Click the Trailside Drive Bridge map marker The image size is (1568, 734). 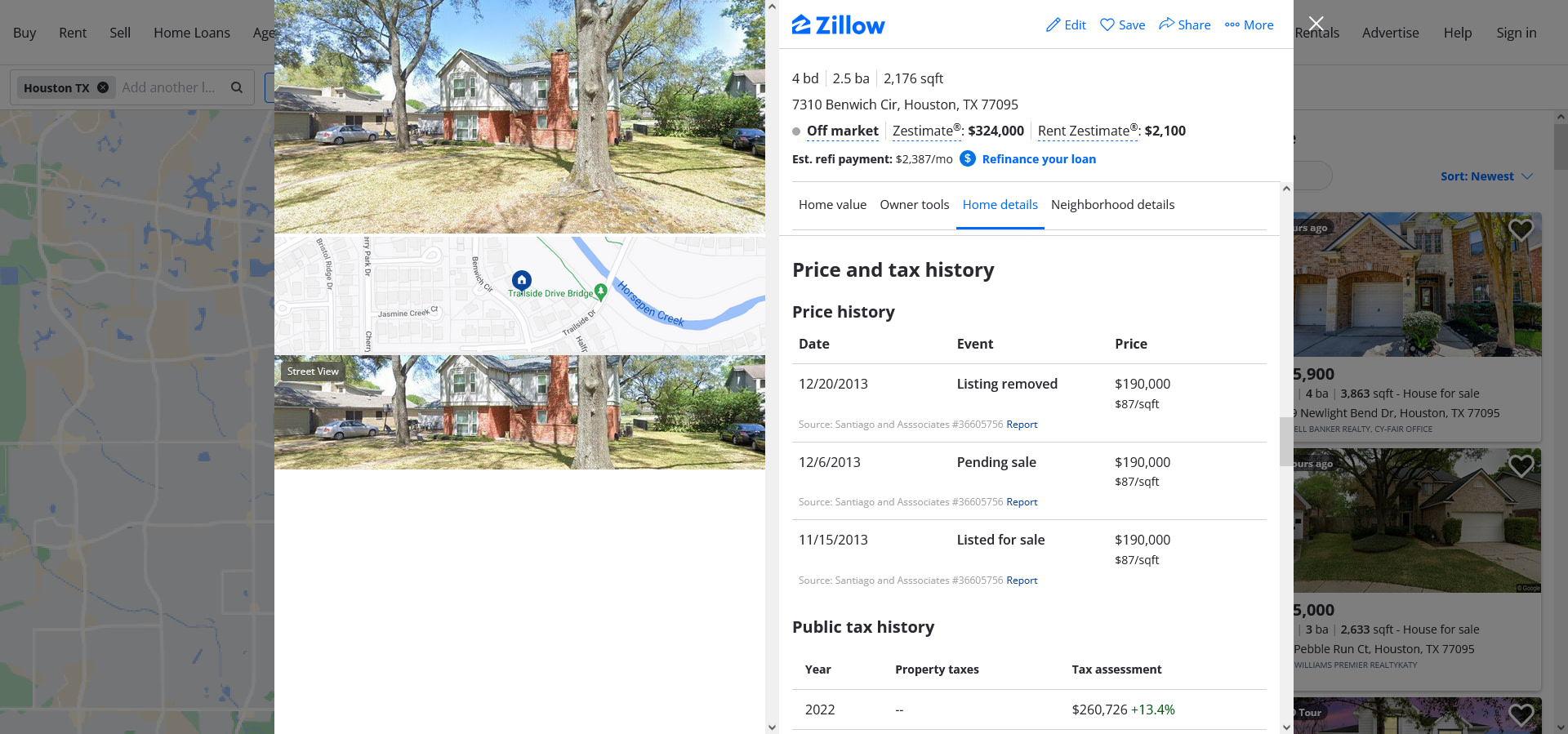[x=601, y=291]
